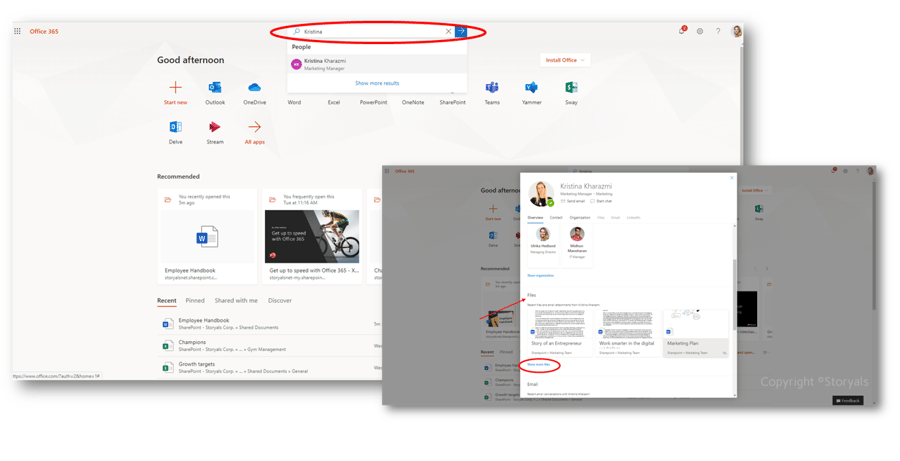The width and height of the screenshot is (900, 461).
Task: Select Files tab on profile card
Action: [x=601, y=218]
